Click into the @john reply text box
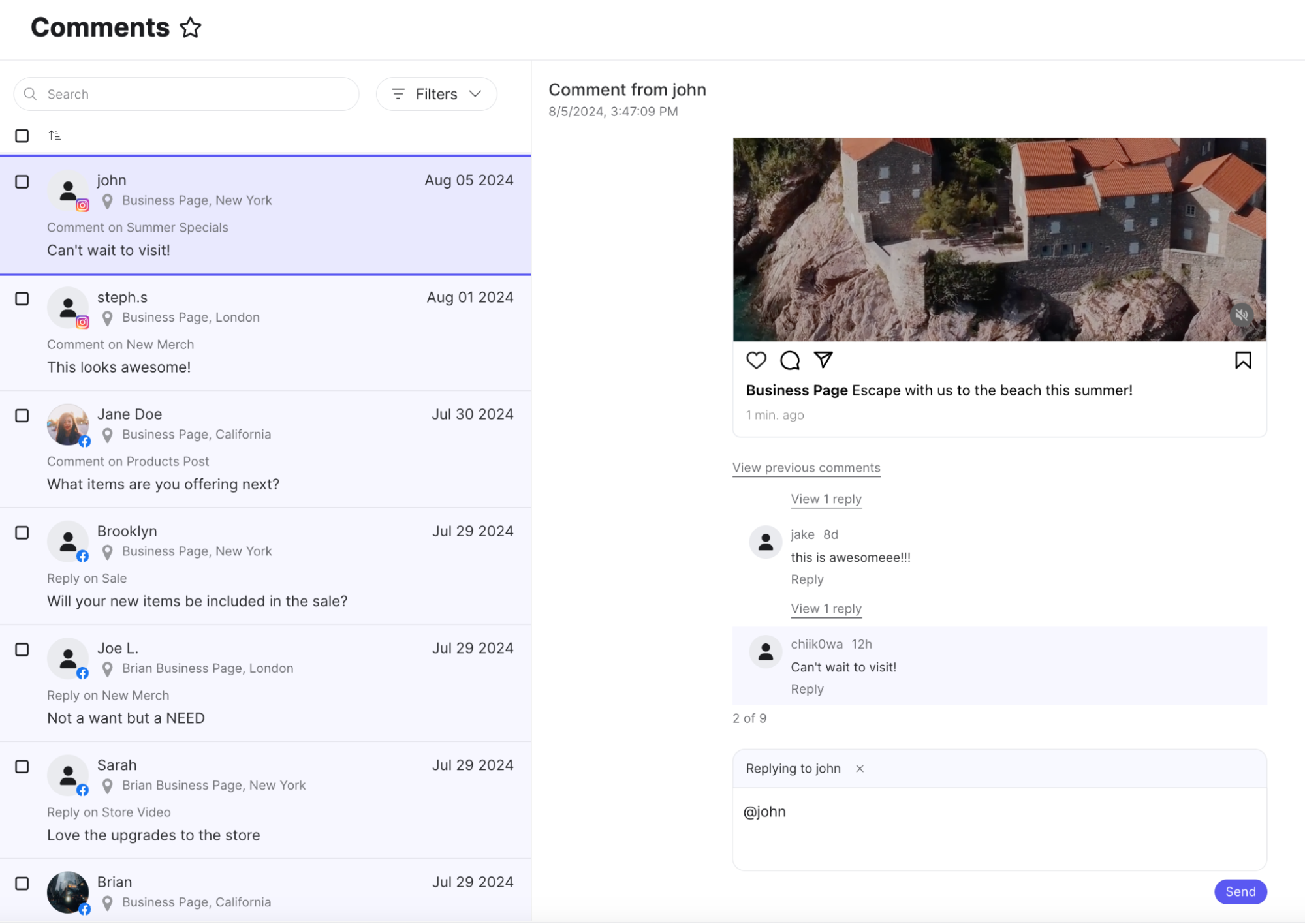Image resolution: width=1305 pixels, height=924 pixels. (x=999, y=829)
